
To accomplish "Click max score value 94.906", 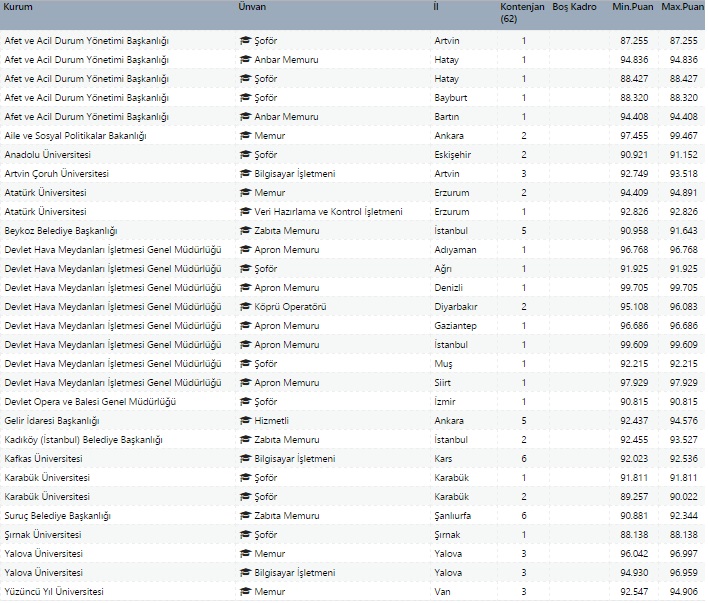I will (x=684, y=592).
